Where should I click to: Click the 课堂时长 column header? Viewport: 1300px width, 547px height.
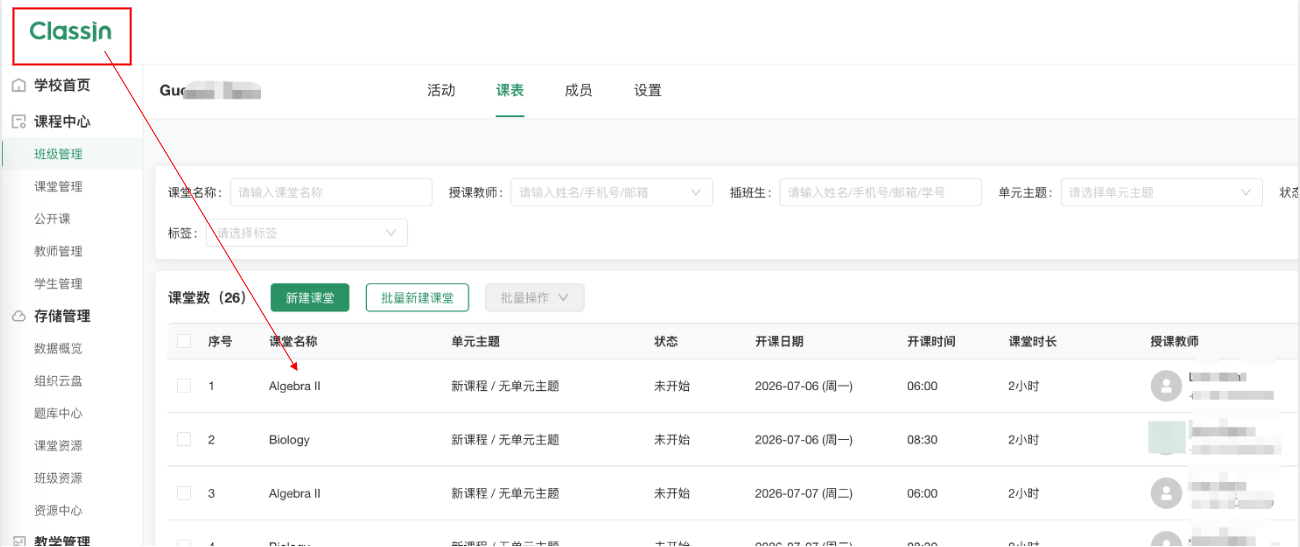tap(1033, 342)
